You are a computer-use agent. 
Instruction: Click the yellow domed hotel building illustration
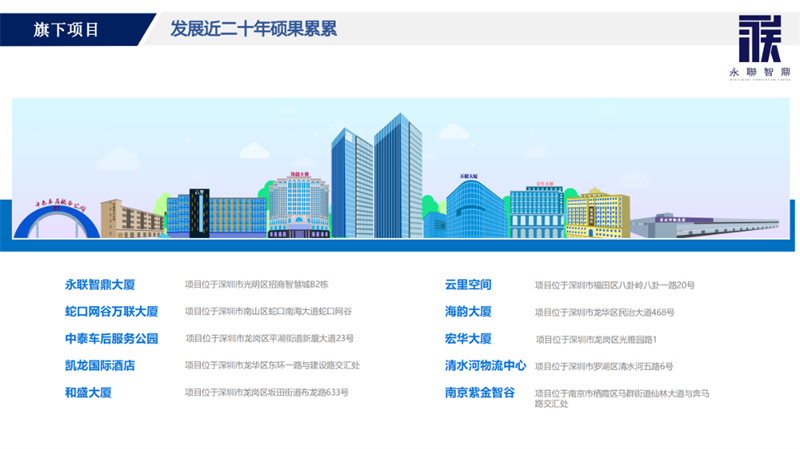(x=597, y=213)
